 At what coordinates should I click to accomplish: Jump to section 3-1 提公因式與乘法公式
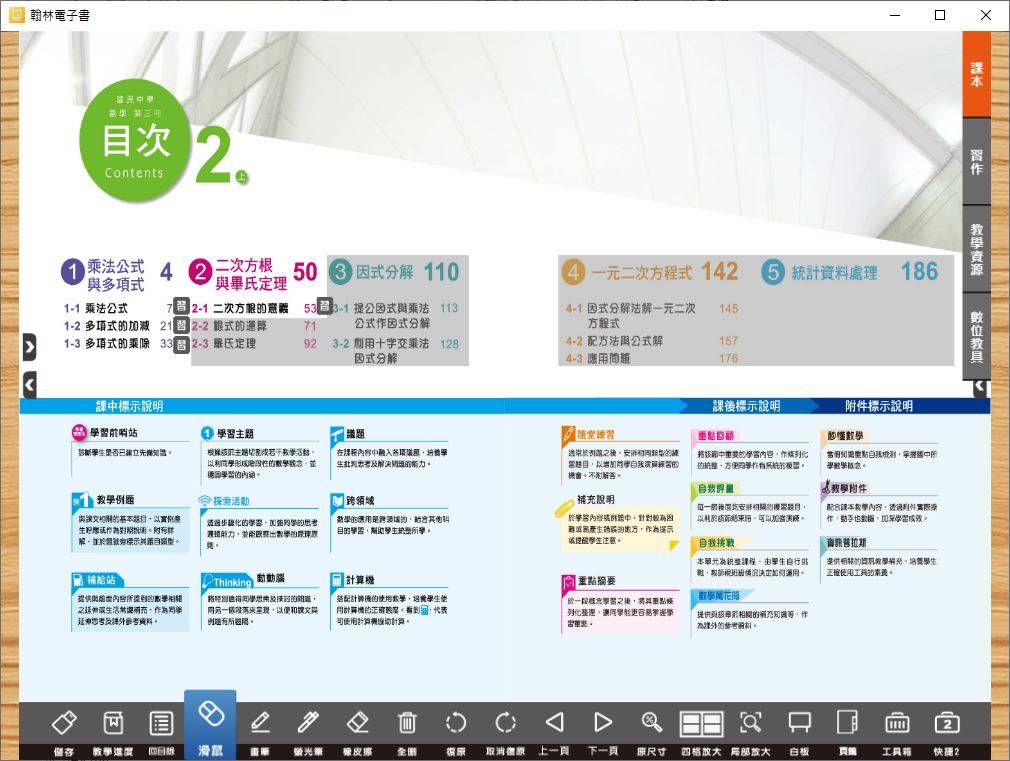[x=395, y=316]
